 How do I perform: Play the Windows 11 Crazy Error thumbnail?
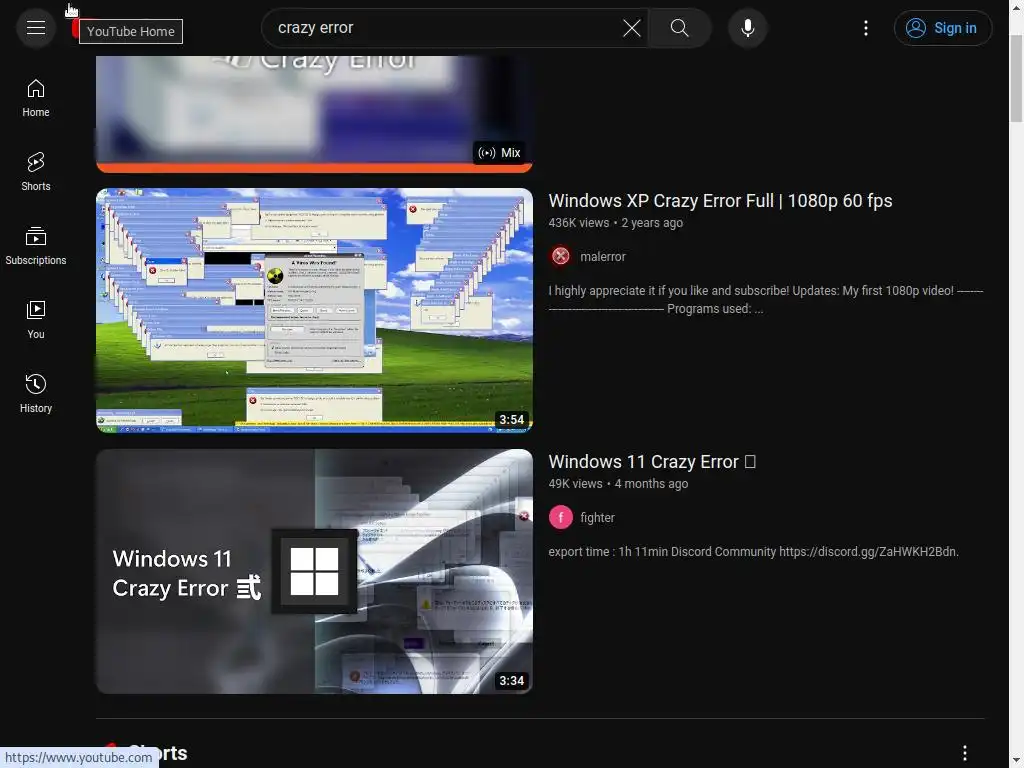(x=314, y=571)
